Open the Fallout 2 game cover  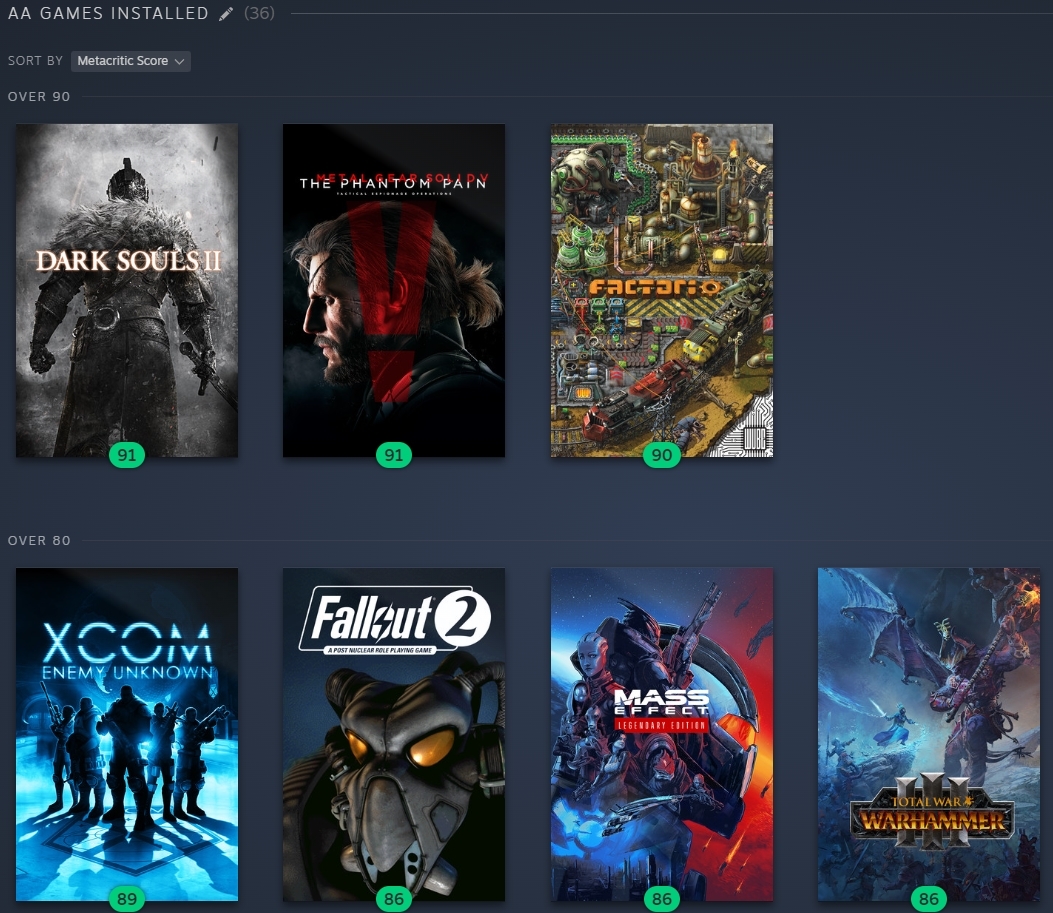pyautogui.click(x=394, y=734)
